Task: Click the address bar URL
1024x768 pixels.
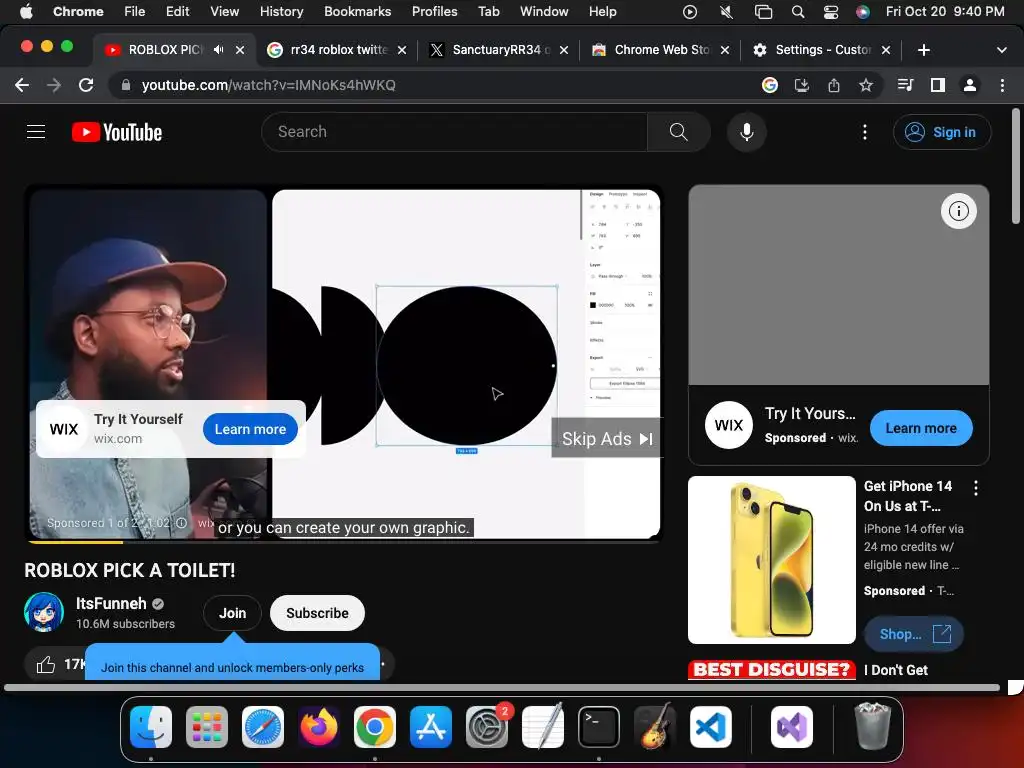Action: click(x=268, y=85)
